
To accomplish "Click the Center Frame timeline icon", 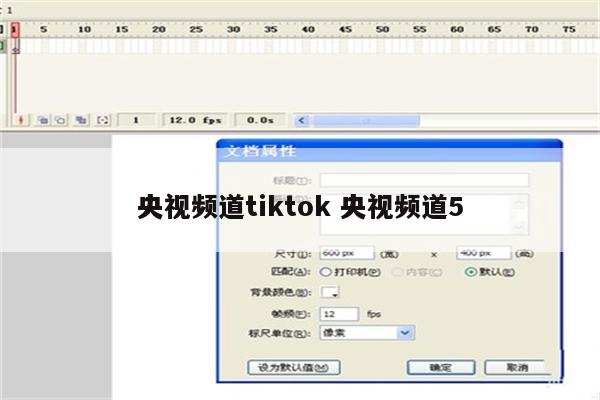I will [x=21, y=120].
